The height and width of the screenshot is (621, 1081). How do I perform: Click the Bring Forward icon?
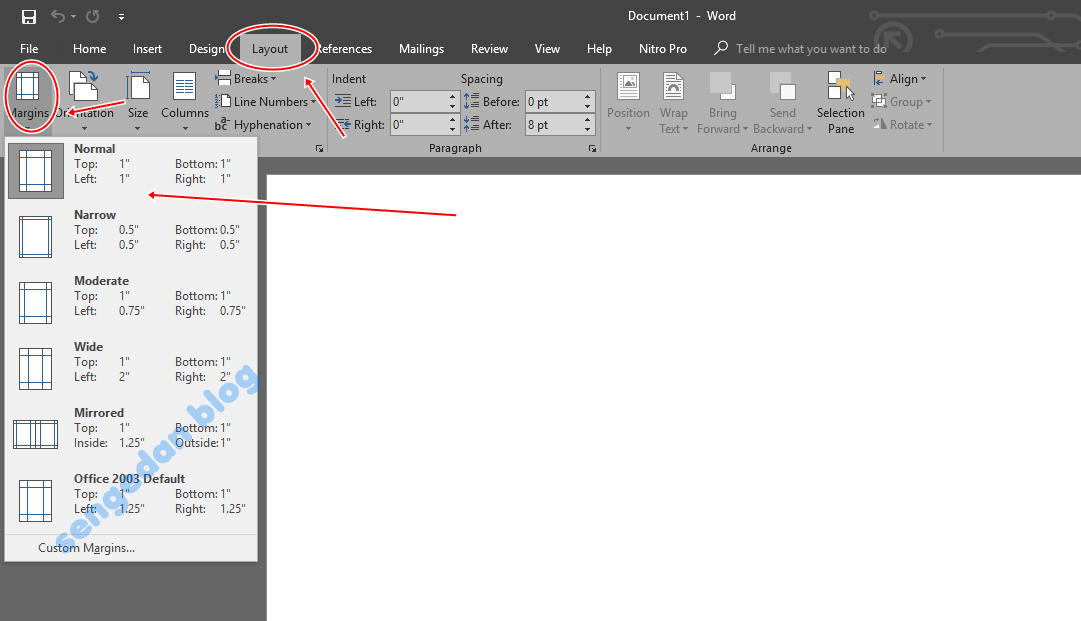click(x=723, y=87)
